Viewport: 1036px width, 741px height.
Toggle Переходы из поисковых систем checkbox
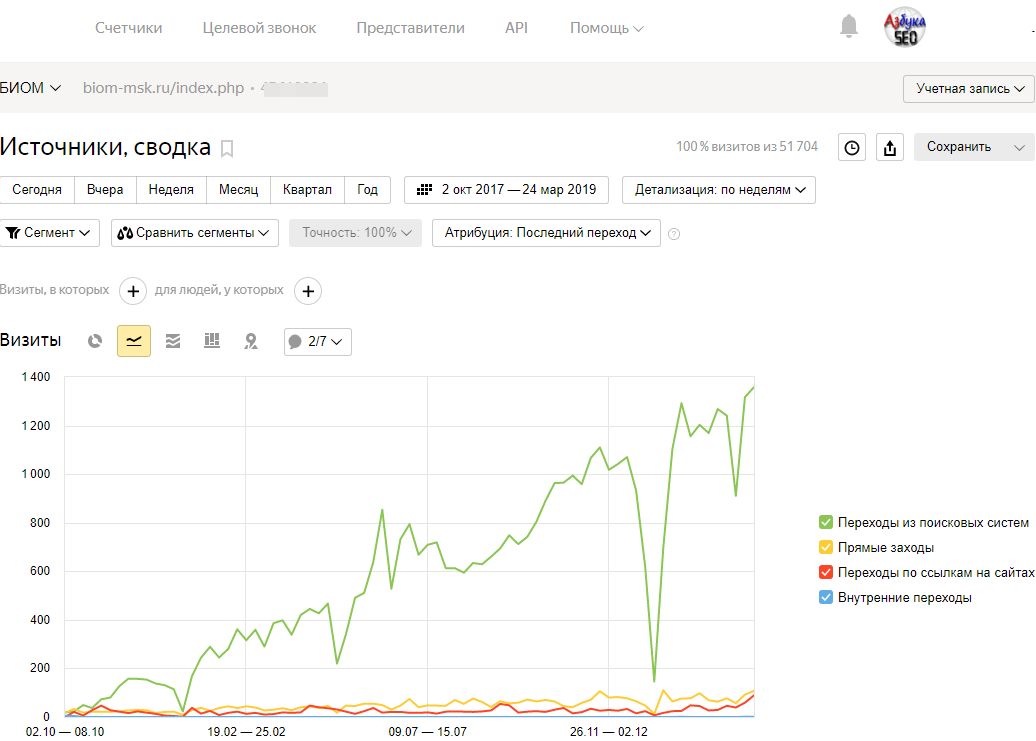(825, 523)
